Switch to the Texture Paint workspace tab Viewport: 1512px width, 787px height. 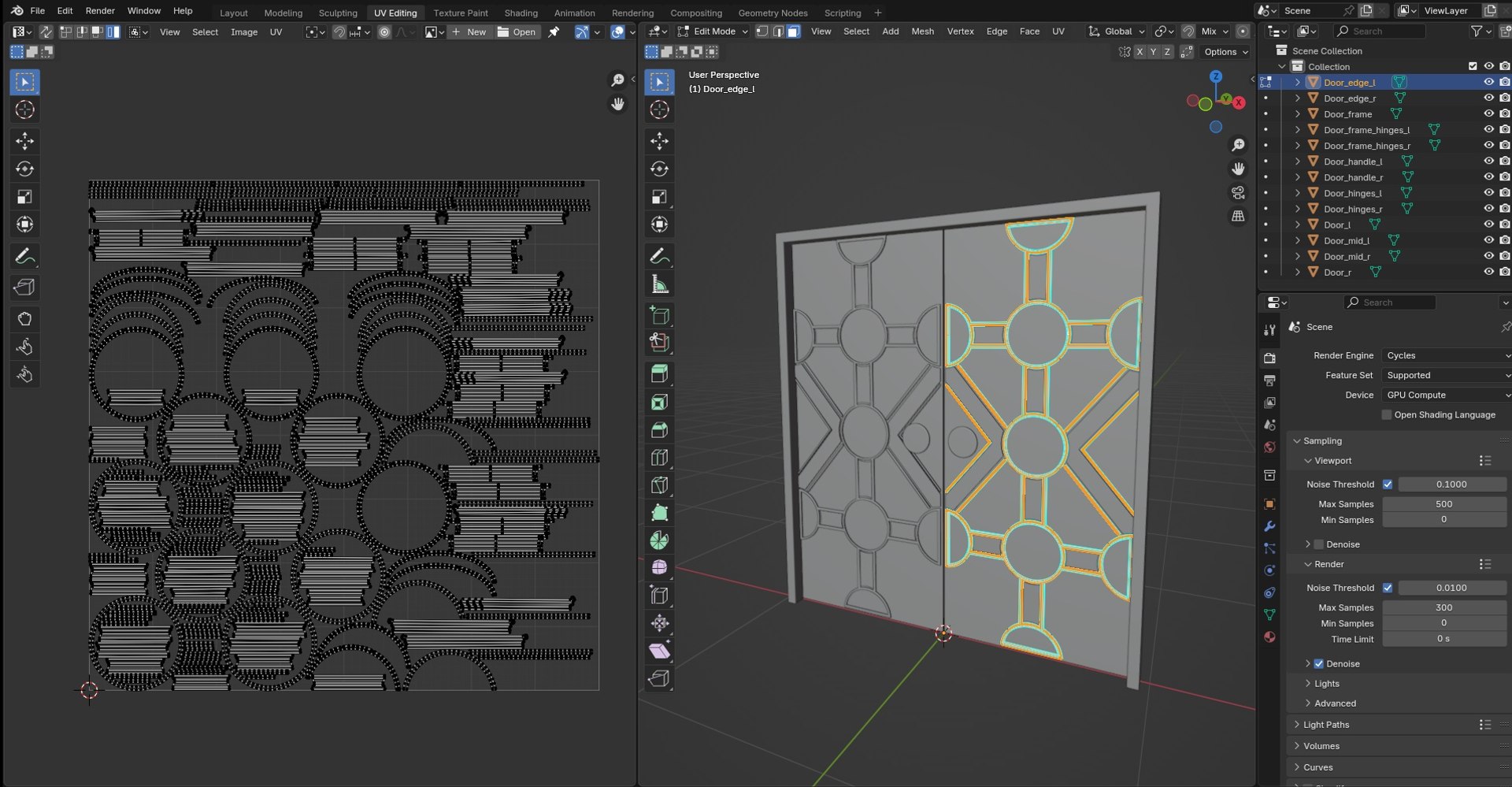[x=461, y=13]
